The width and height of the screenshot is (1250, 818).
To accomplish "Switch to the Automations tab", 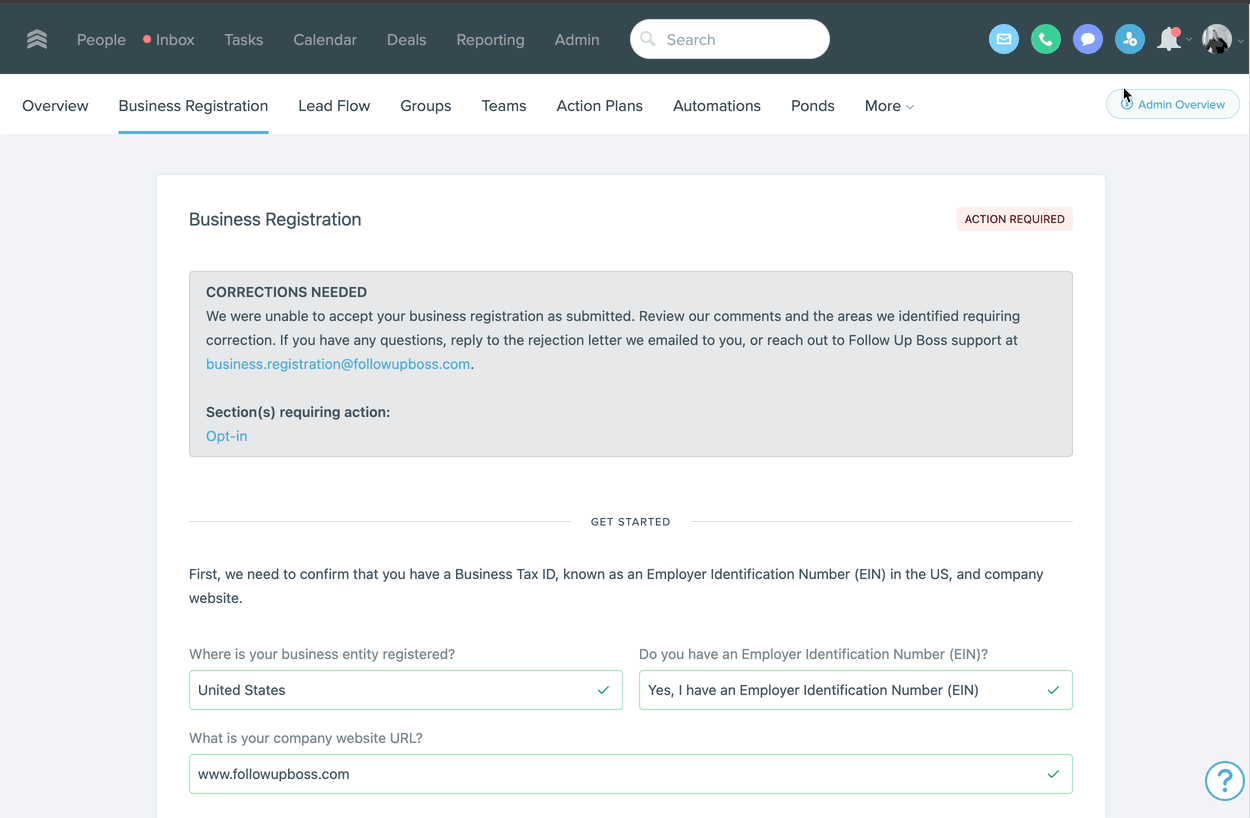I will [717, 106].
